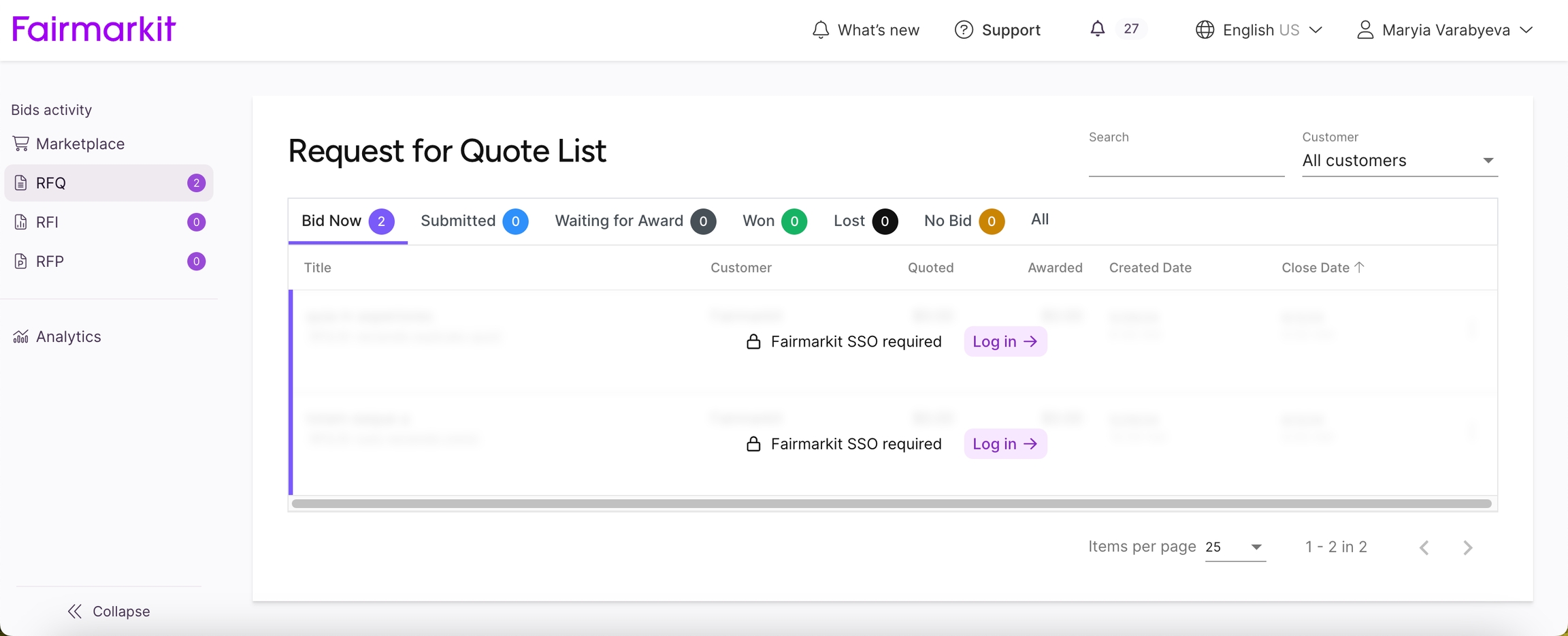Collapse the sidebar with the double chevron

(x=75, y=611)
